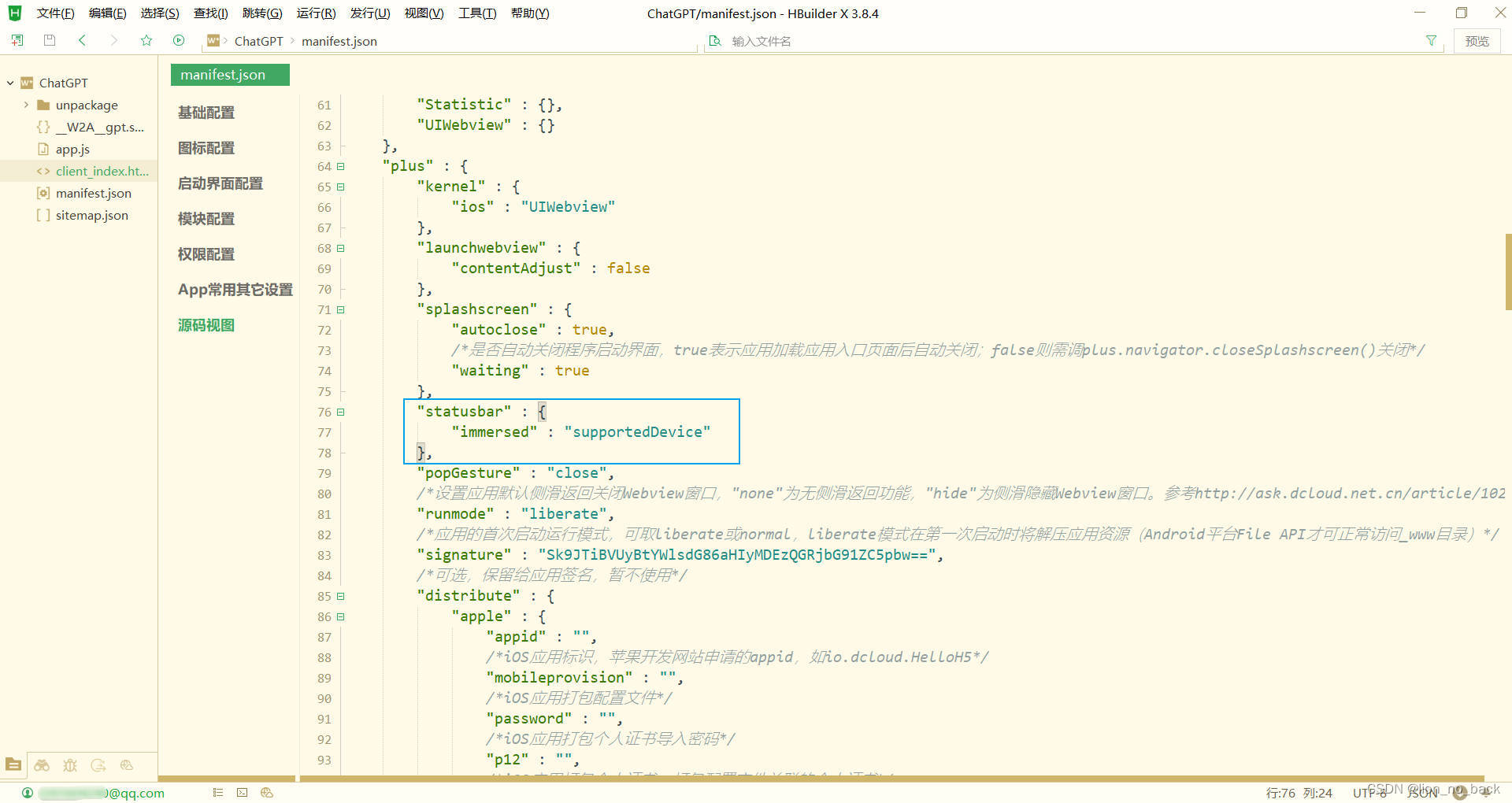Click the user account avatar icon
The image size is (1512, 803).
28,793
